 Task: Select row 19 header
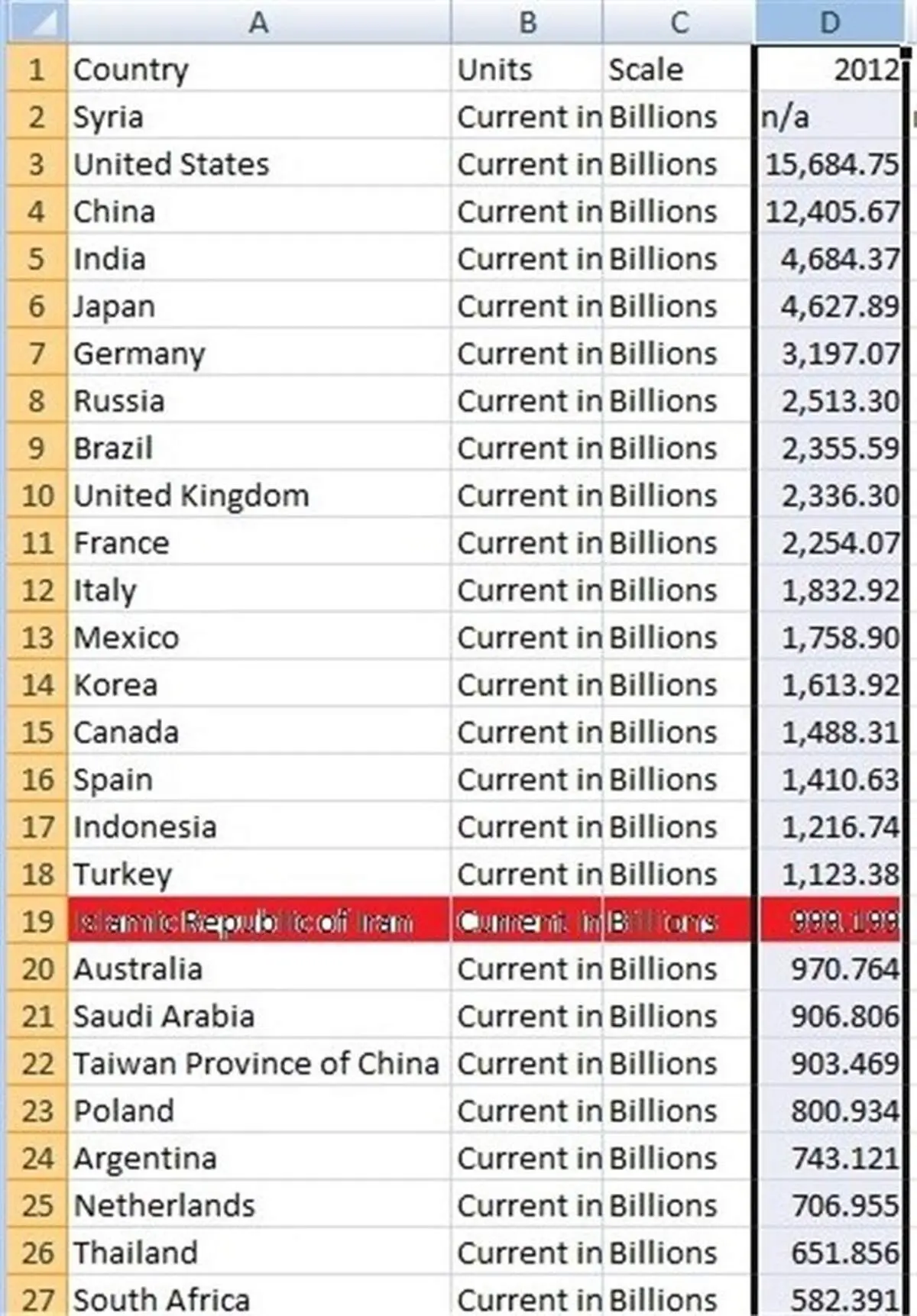tap(37, 920)
